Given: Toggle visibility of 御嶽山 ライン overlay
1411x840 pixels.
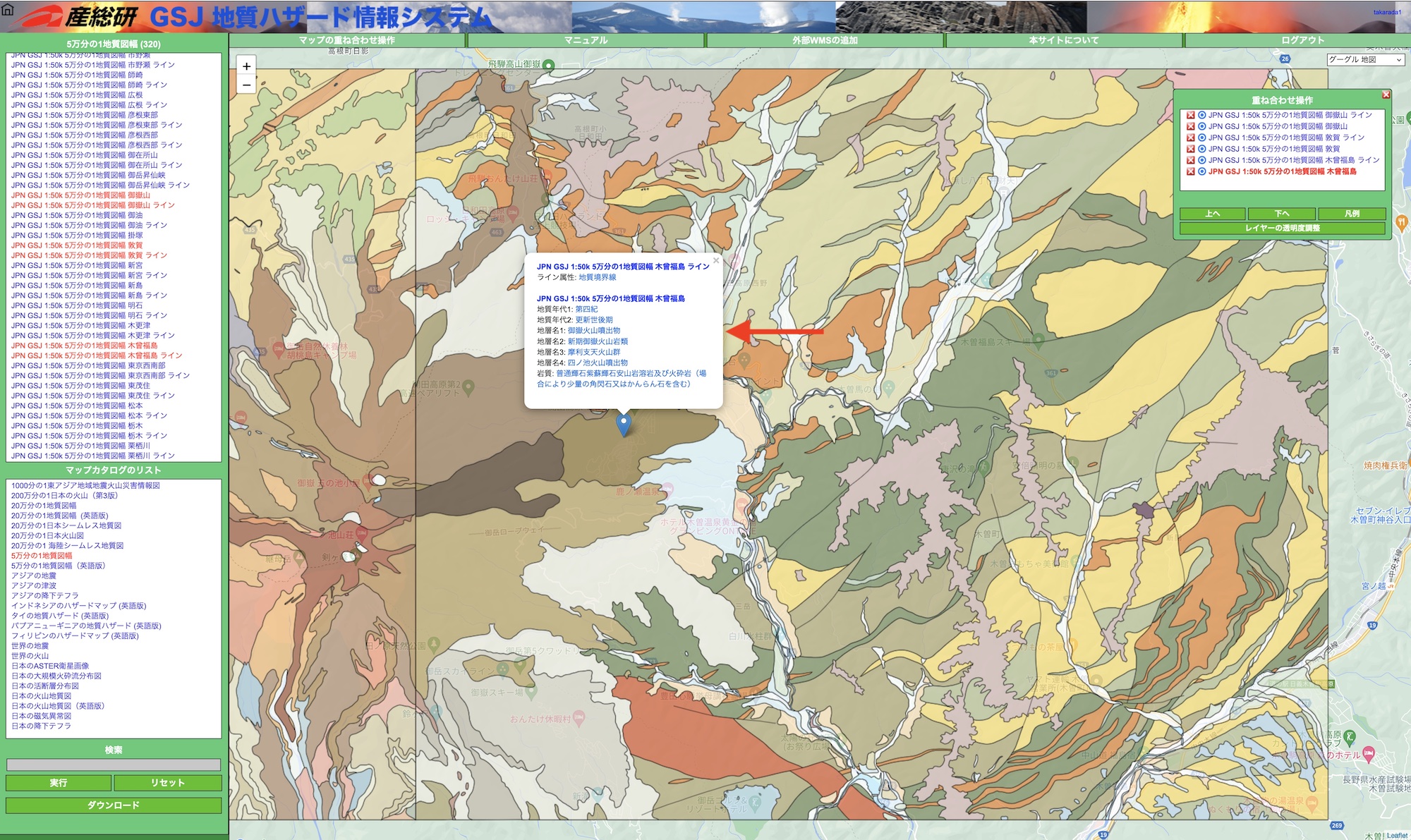Looking at the screenshot, I should click(1201, 115).
